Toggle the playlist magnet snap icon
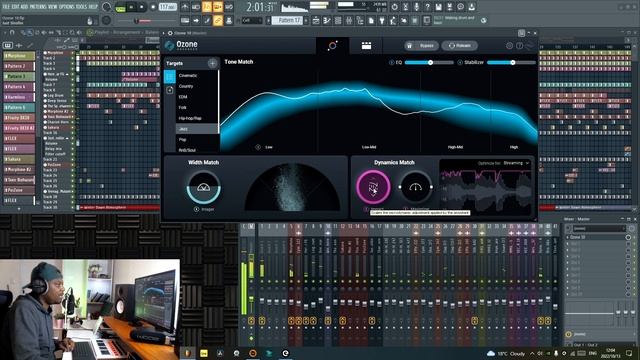The image size is (640, 360). coord(12,32)
